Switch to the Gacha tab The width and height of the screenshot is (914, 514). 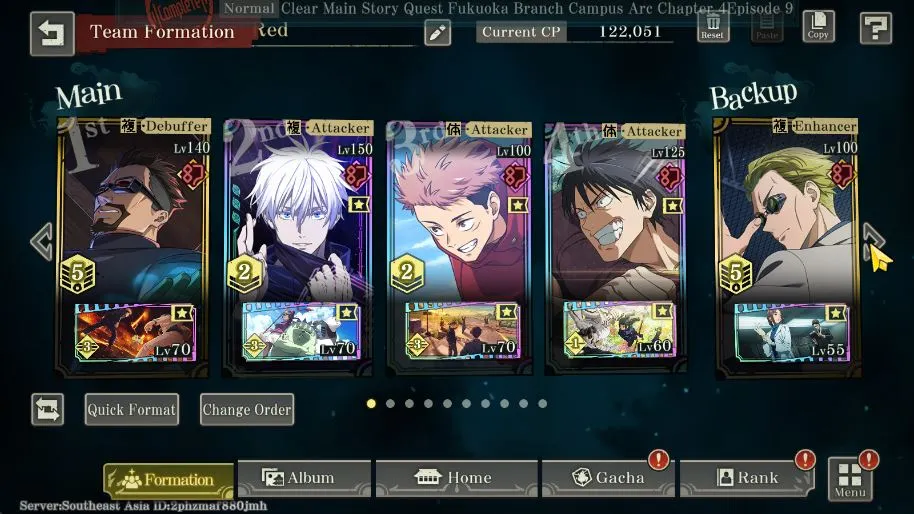608,478
